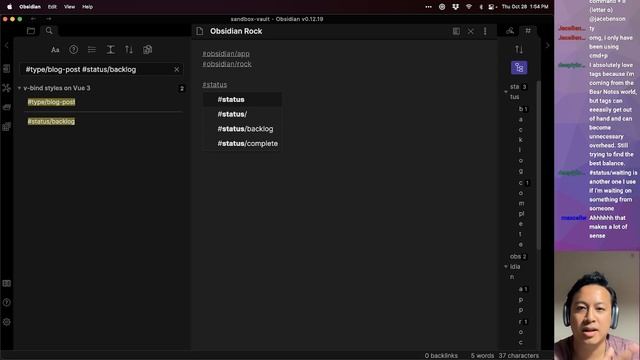Click 0 backlinks in status bar
640x360 pixels.
(441, 356)
